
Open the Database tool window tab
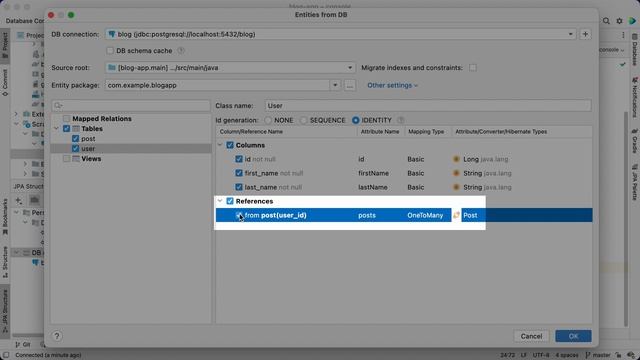point(635,50)
